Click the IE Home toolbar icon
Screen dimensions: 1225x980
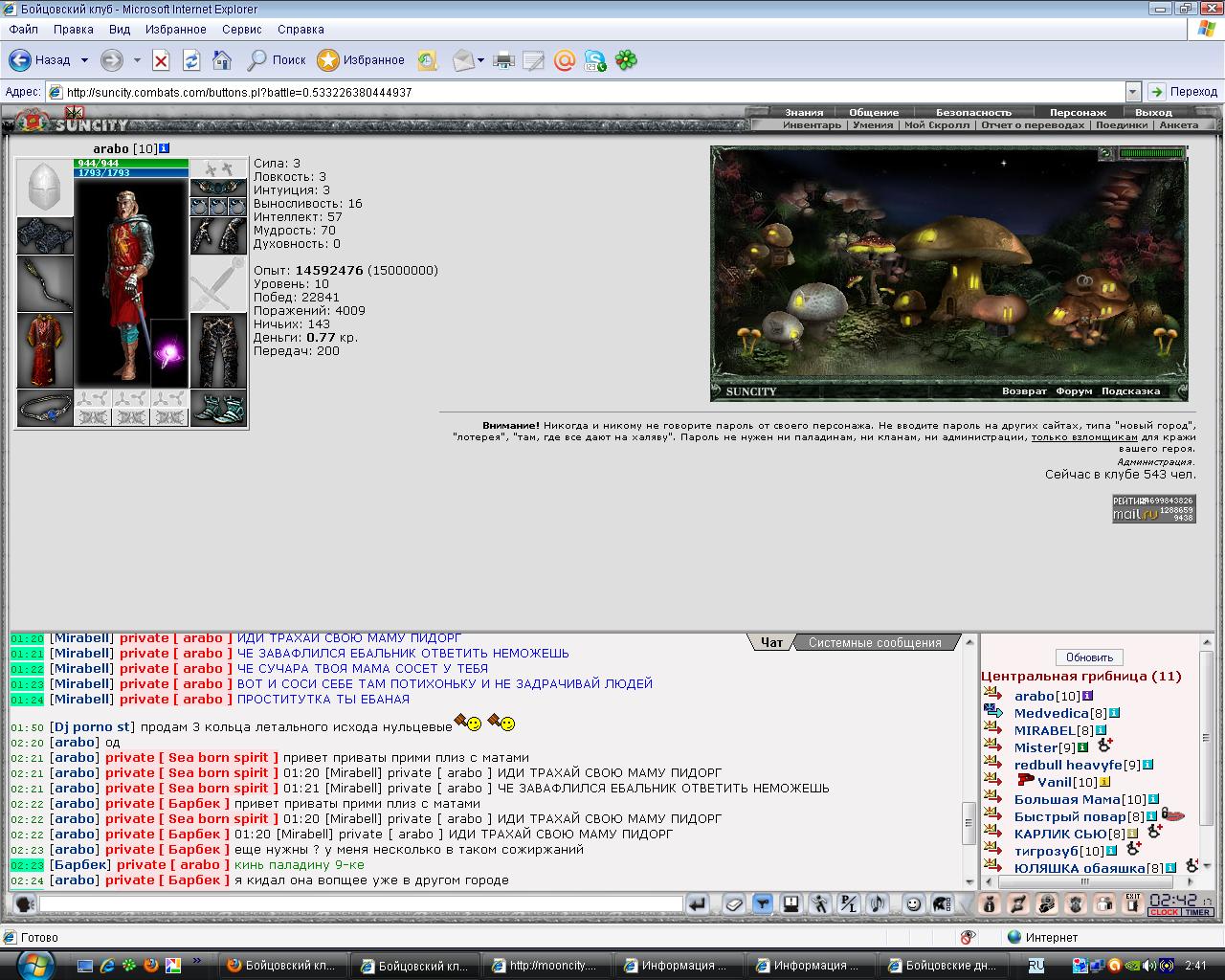click(x=222, y=60)
